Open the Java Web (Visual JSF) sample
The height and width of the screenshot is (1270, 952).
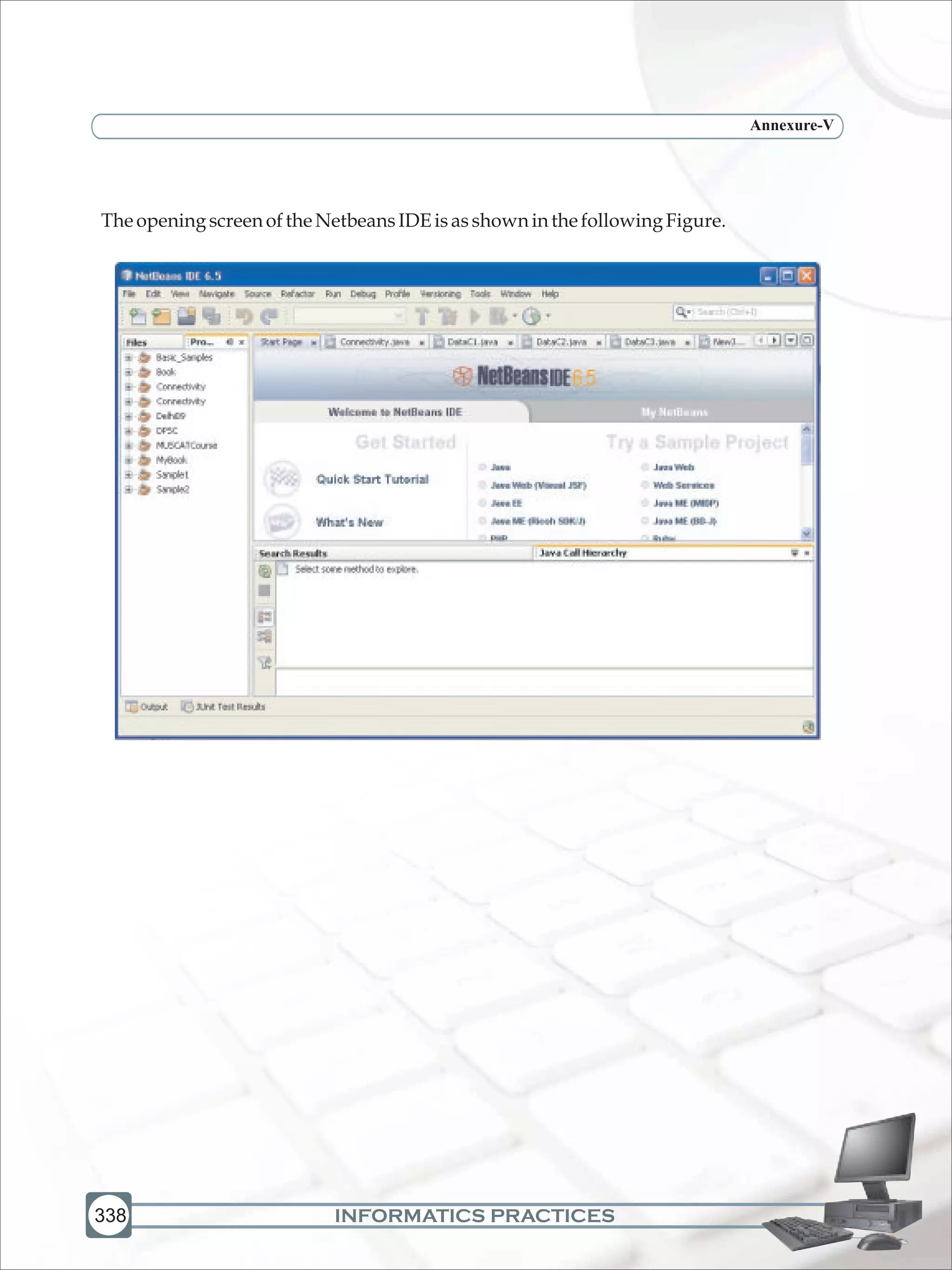[539, 485]
